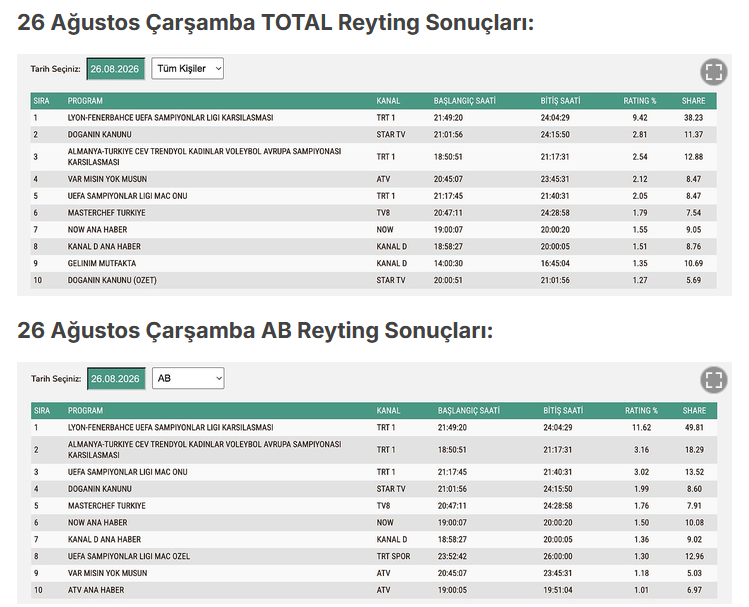Click Tarih Seçiniz label above AB table
Screen dimensions: 749x607
pos(56,379)
